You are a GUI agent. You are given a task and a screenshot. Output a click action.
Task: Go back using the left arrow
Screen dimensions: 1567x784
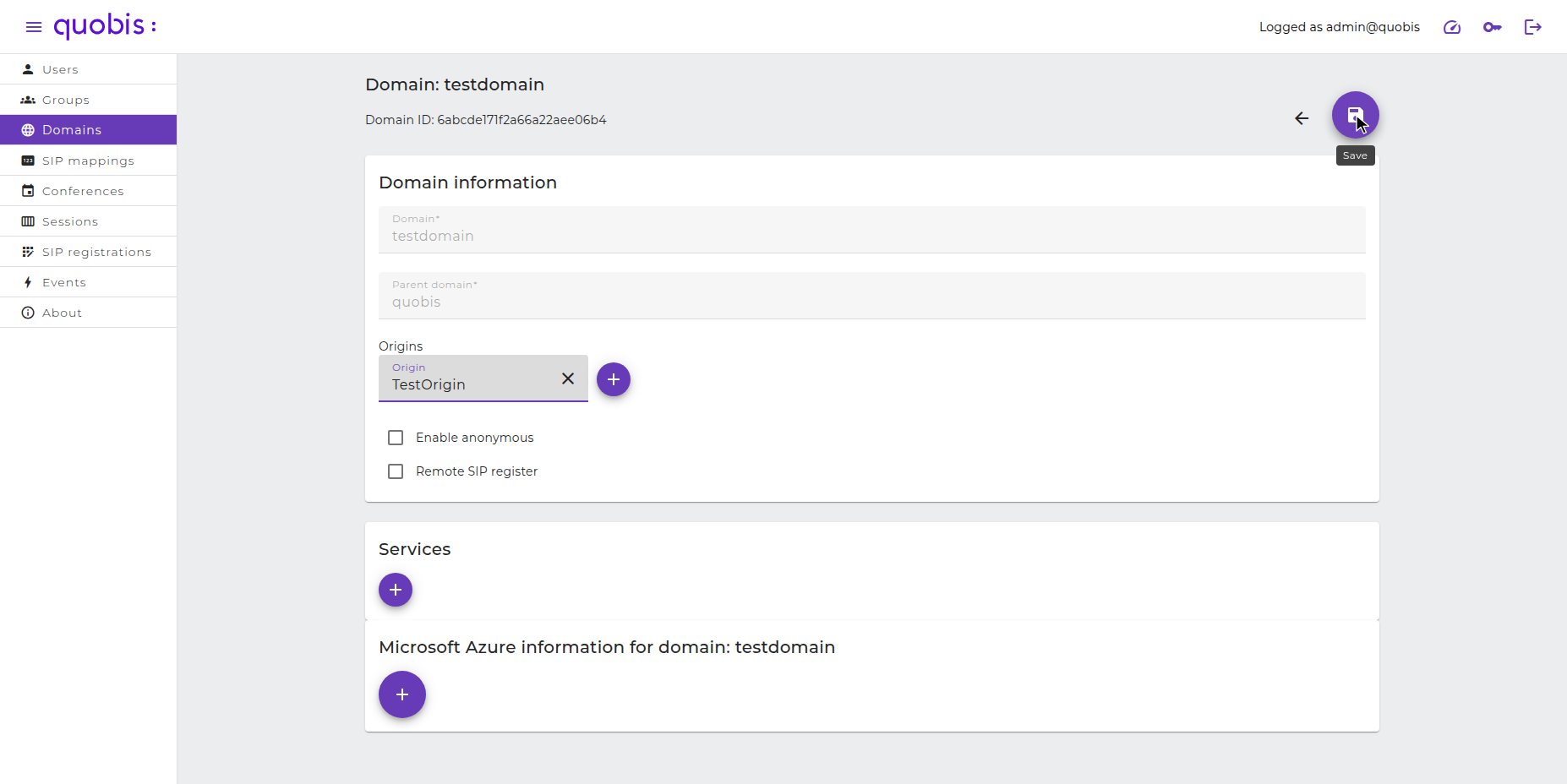coord(1302,118)
